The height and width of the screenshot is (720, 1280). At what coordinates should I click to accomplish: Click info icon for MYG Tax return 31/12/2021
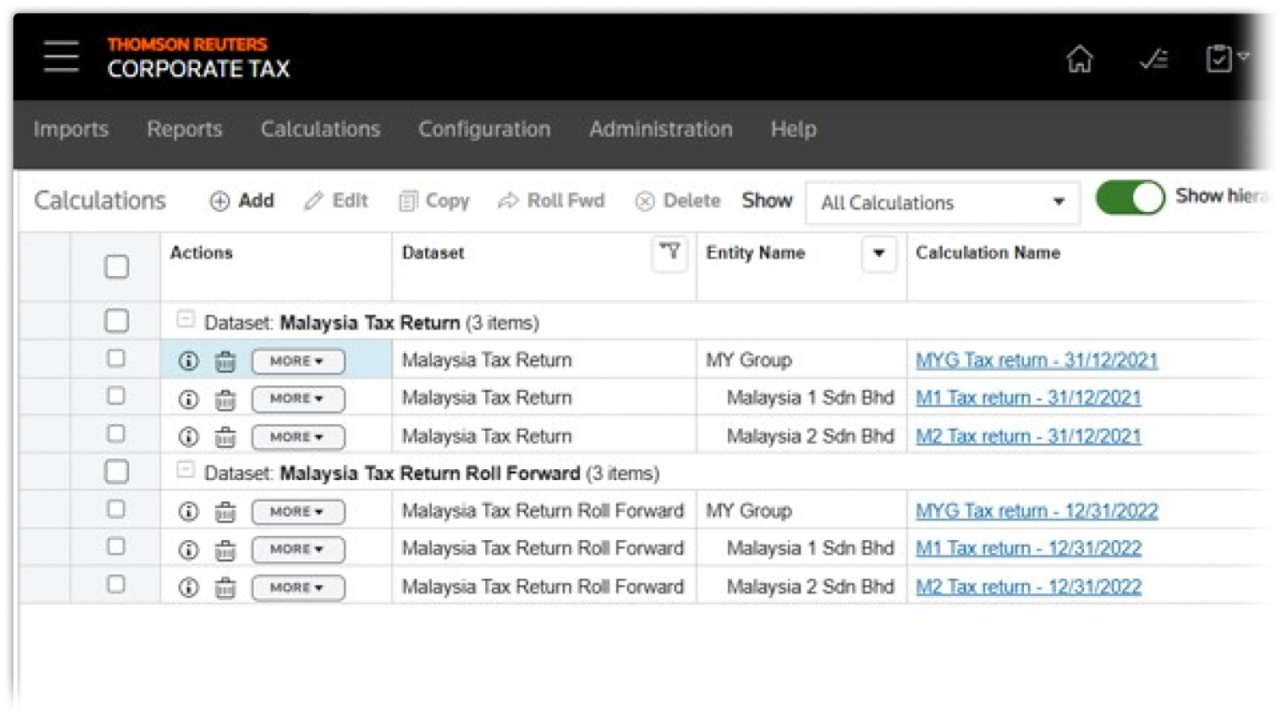(188, 361)
